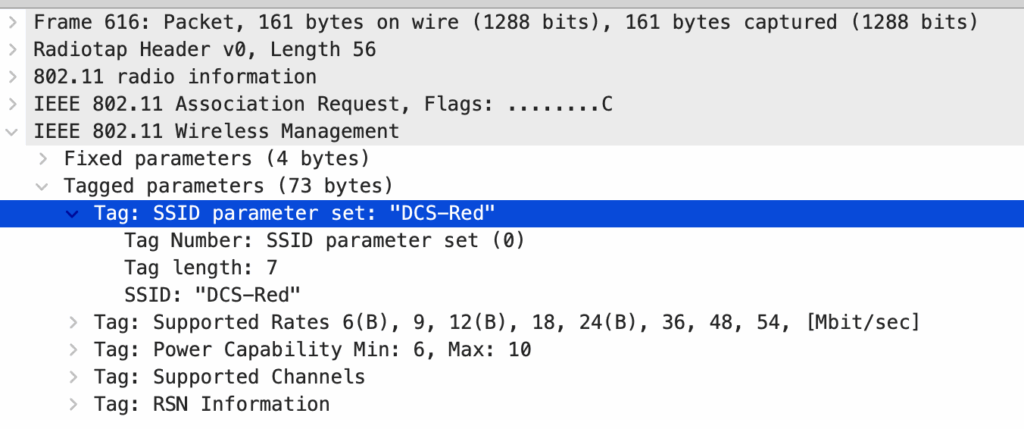Collapse the IEEE 802.11 Wireless Management section

click(11, 131)
